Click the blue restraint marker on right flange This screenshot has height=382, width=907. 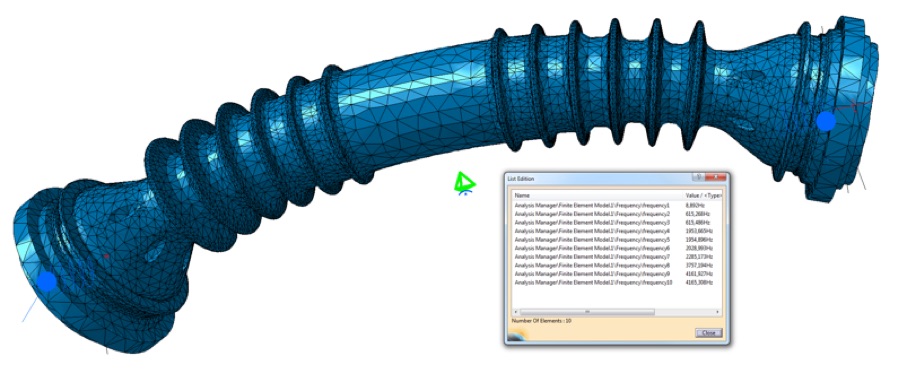click(x=825, y=122)
